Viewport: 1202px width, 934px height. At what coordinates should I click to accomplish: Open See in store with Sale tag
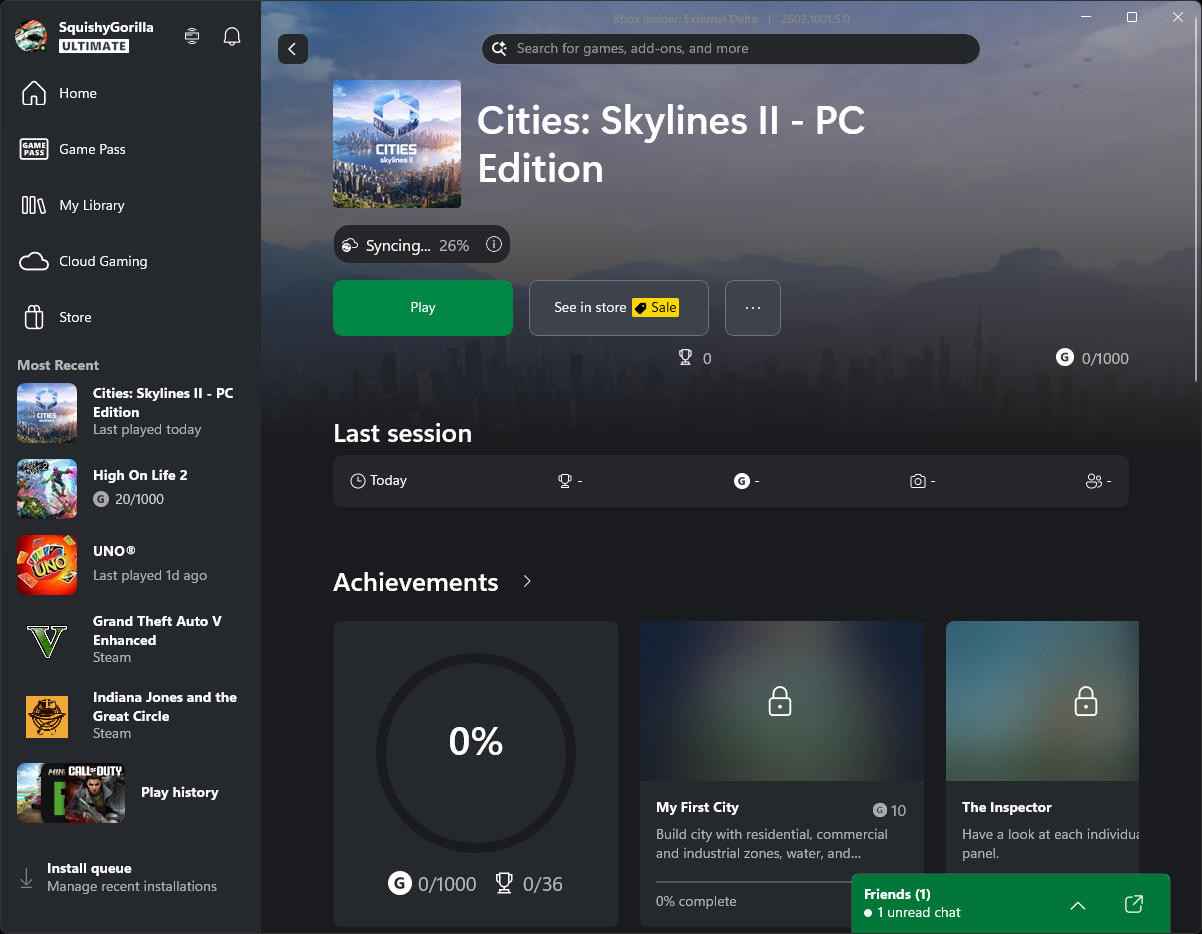point(618,308)
